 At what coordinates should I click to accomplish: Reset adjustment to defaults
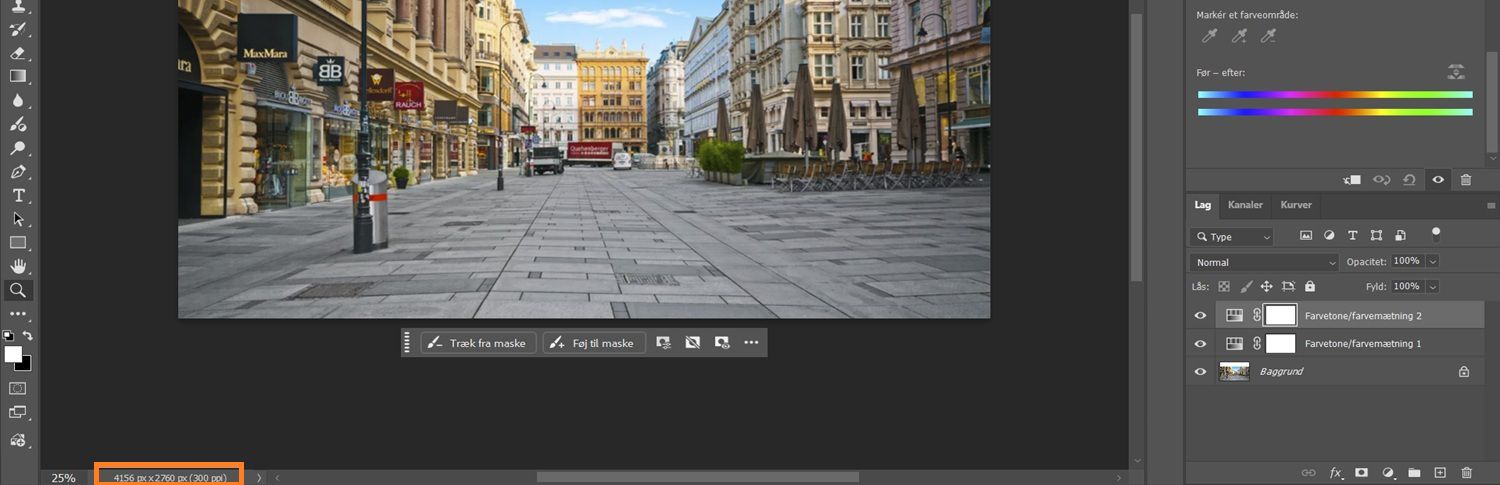[x=1410, y=180]
